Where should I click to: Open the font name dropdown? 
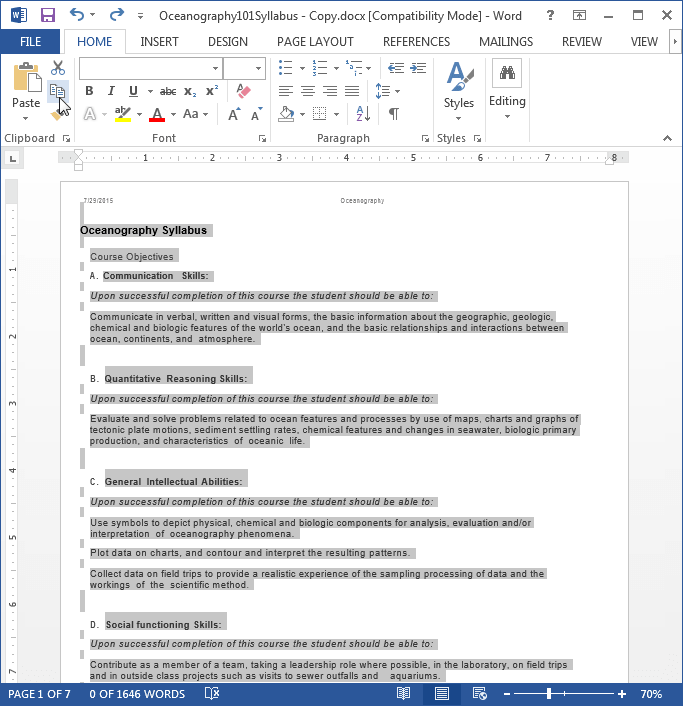point(215,68)
